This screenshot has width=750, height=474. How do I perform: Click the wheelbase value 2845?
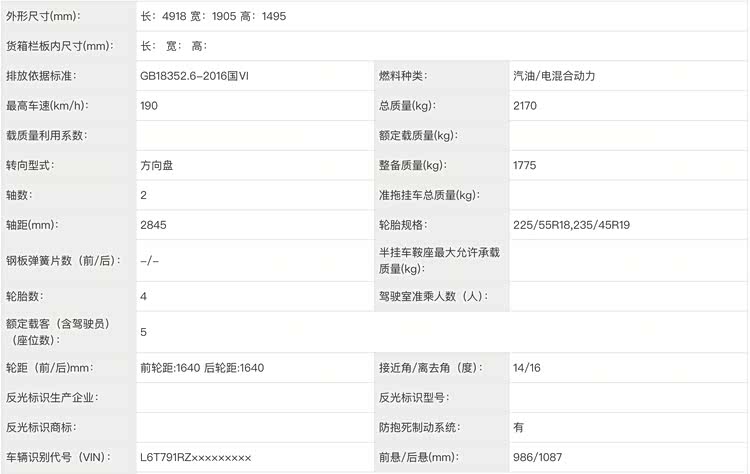pyautogui.click(x=154, y=225)
